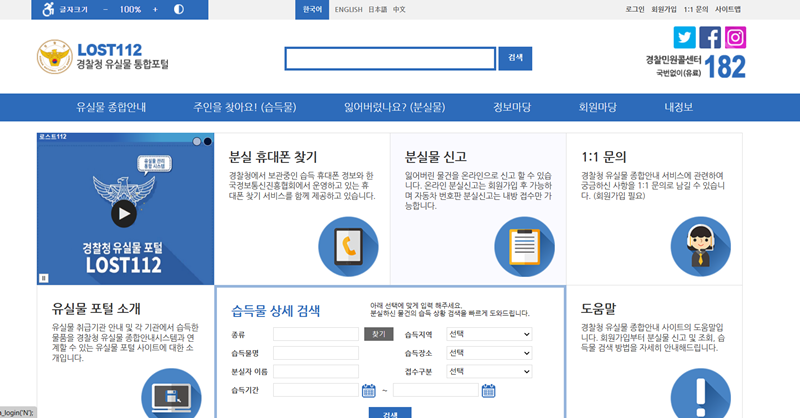Click the main search text field
The image size is (800, 418).
[x=390, y=59]
